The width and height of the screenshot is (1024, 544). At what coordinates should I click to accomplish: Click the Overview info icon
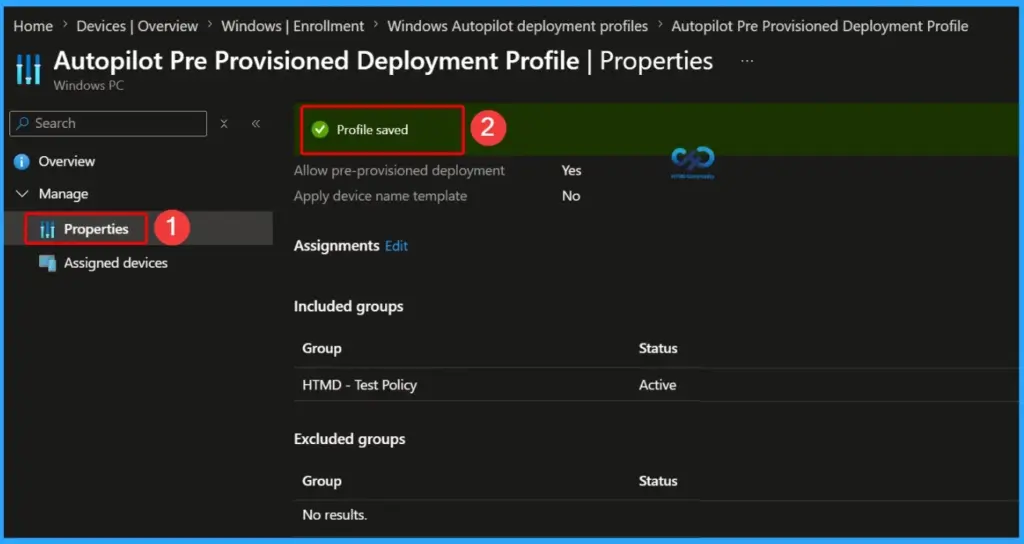click(x=22, y=161)
